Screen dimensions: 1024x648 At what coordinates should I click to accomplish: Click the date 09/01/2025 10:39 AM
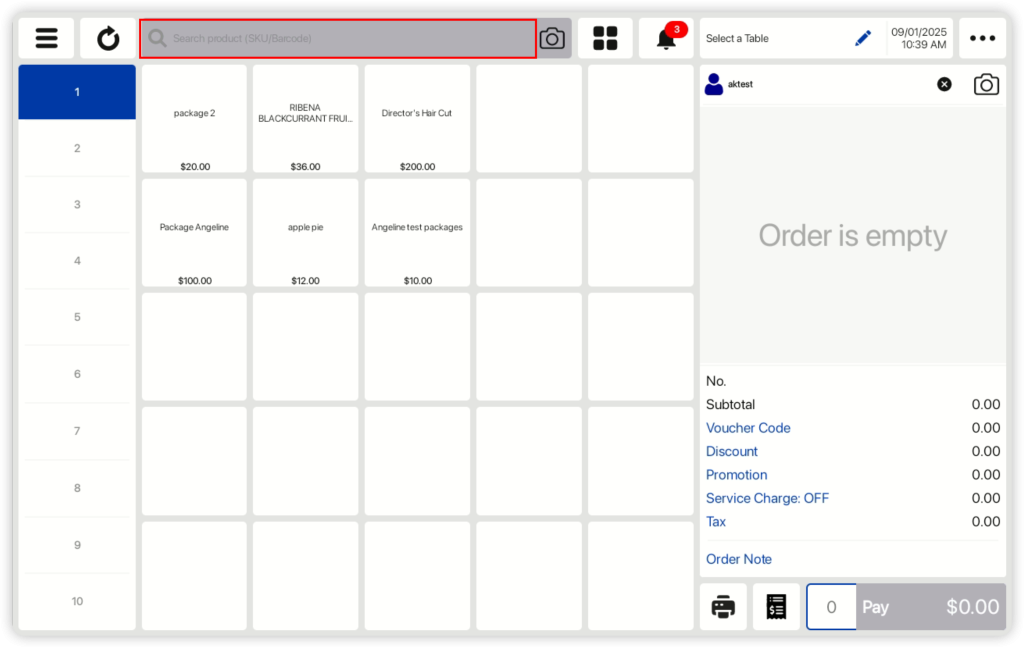(919, 39)
